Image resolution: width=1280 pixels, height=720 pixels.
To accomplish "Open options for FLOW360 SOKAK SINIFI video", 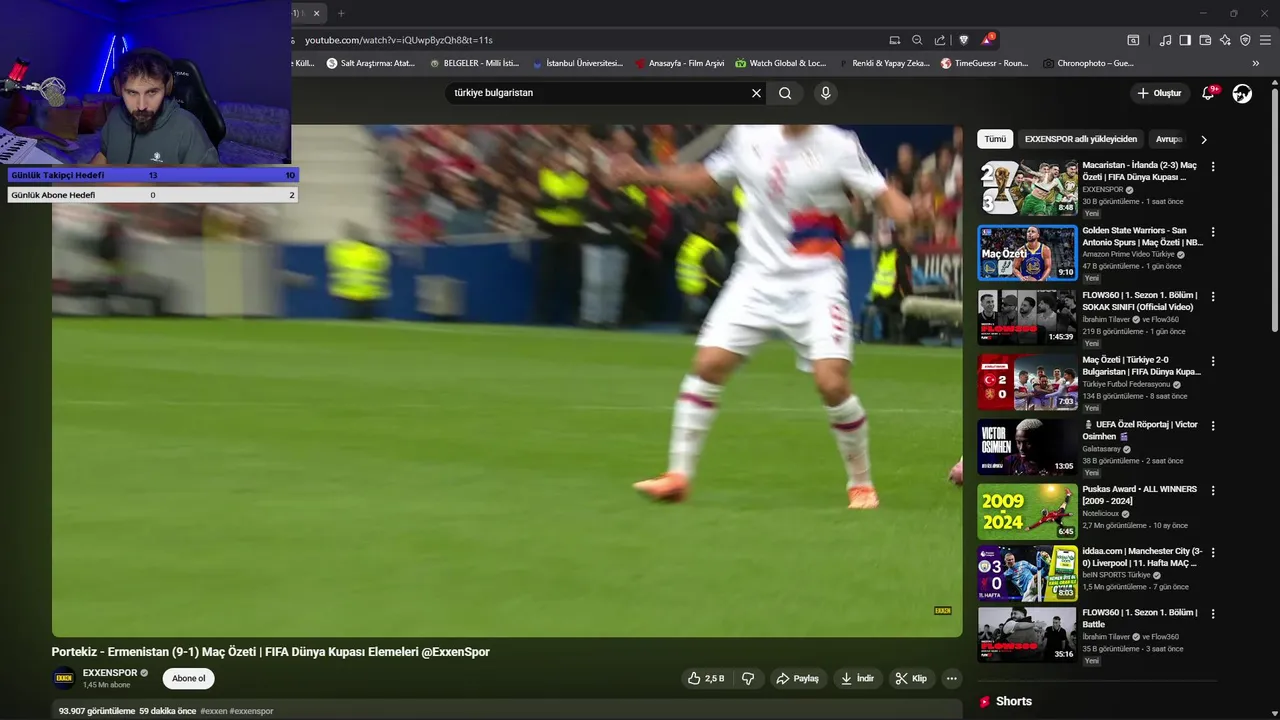I will point(1213,297).
